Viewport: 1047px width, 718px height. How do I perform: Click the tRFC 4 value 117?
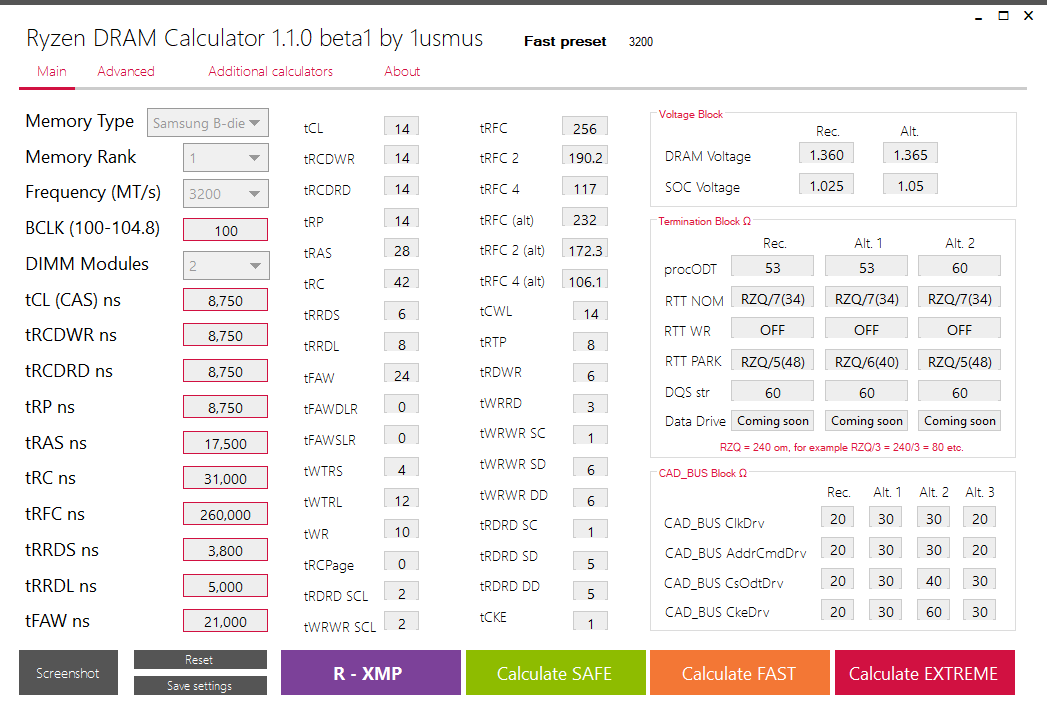pyautogui.click(x=585, y=188)
